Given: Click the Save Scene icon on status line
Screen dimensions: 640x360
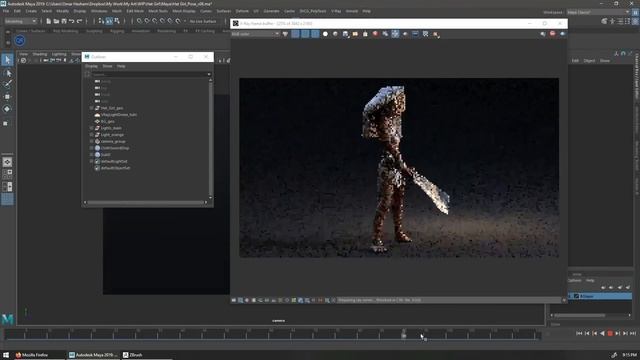Looking at the screenshot, I should (x=64, y=21).
